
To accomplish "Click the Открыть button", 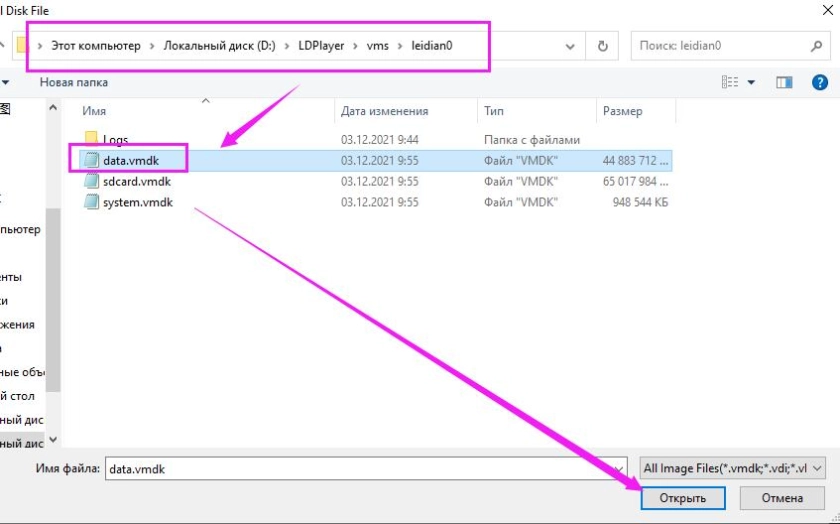I will (682, 498).
